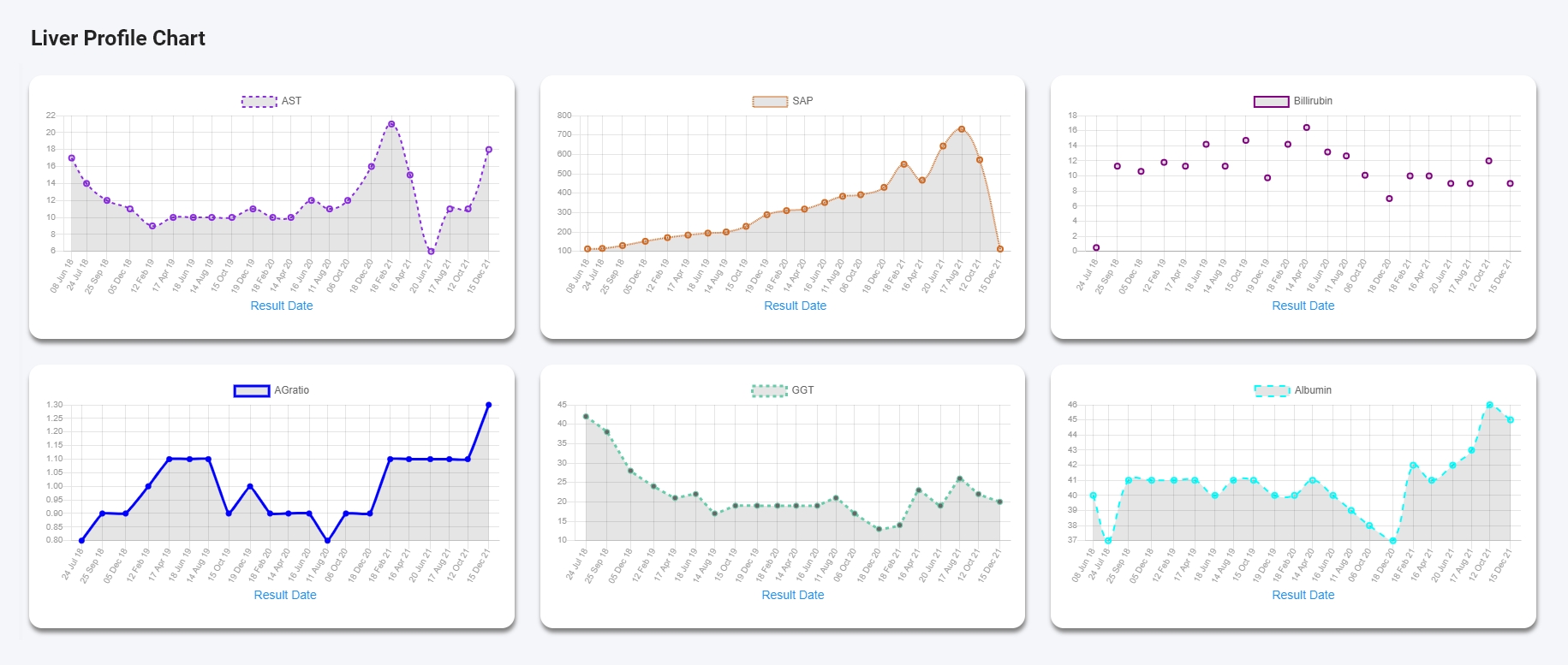Click the highest Billirubin data point

(x=1307, y=128)
